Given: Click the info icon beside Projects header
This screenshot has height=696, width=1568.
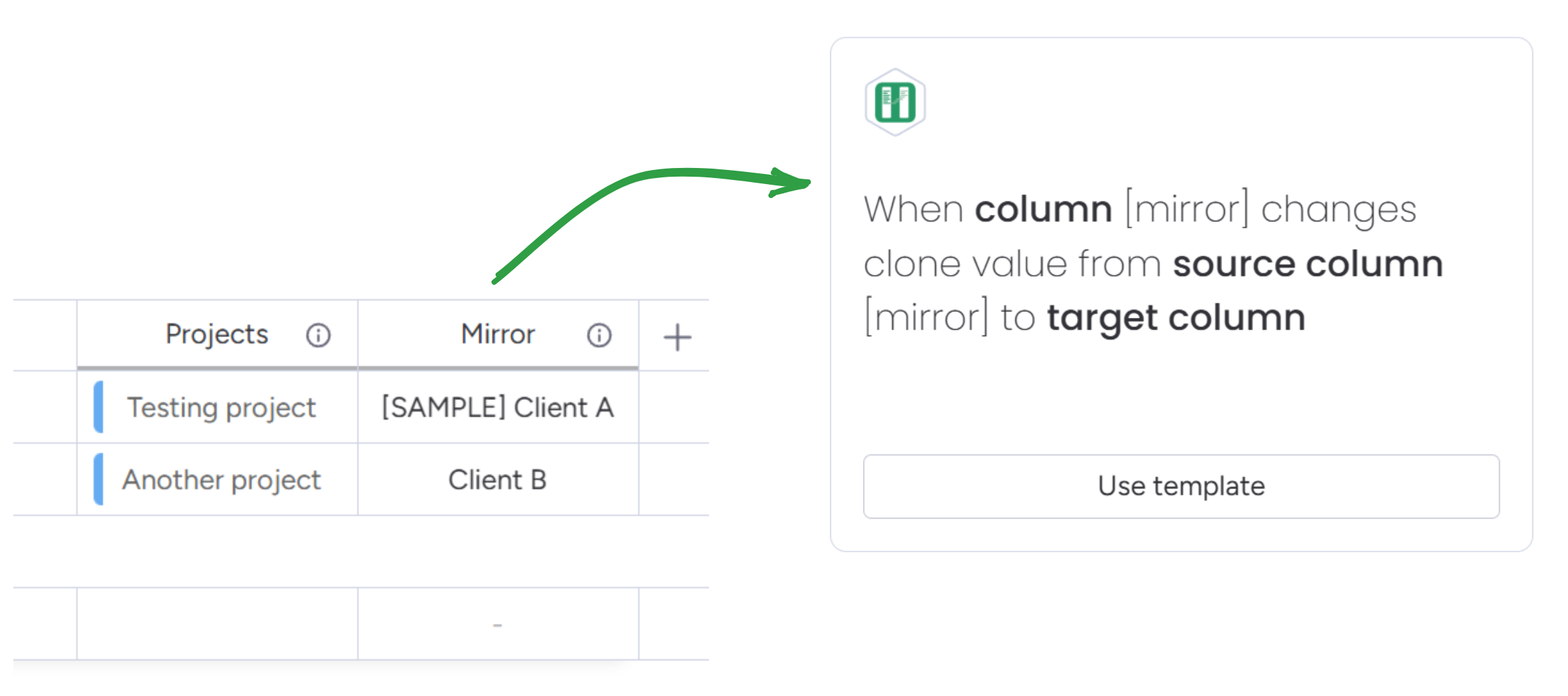Looking at the screenshot, I should coord(318,335).
